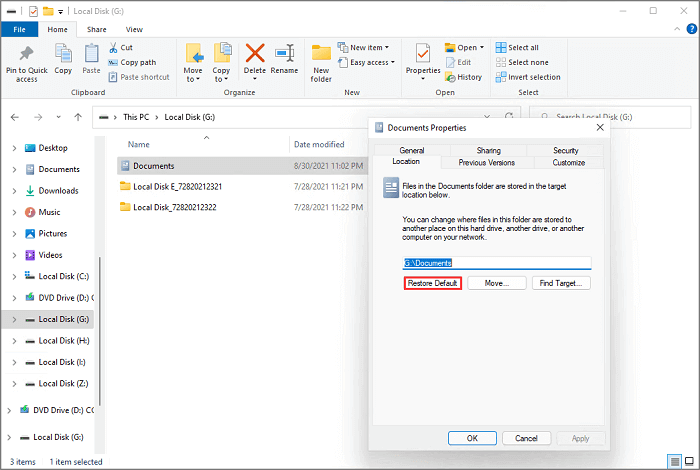Screen dimensions: 700x470
Task: Open the New item dropdown
Action: [365, 47]
